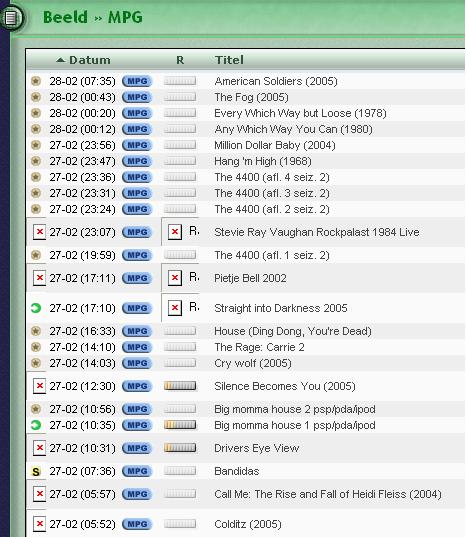
Task: Click the green refresh icon for Straight into Darkness
Action: (36, 308)
